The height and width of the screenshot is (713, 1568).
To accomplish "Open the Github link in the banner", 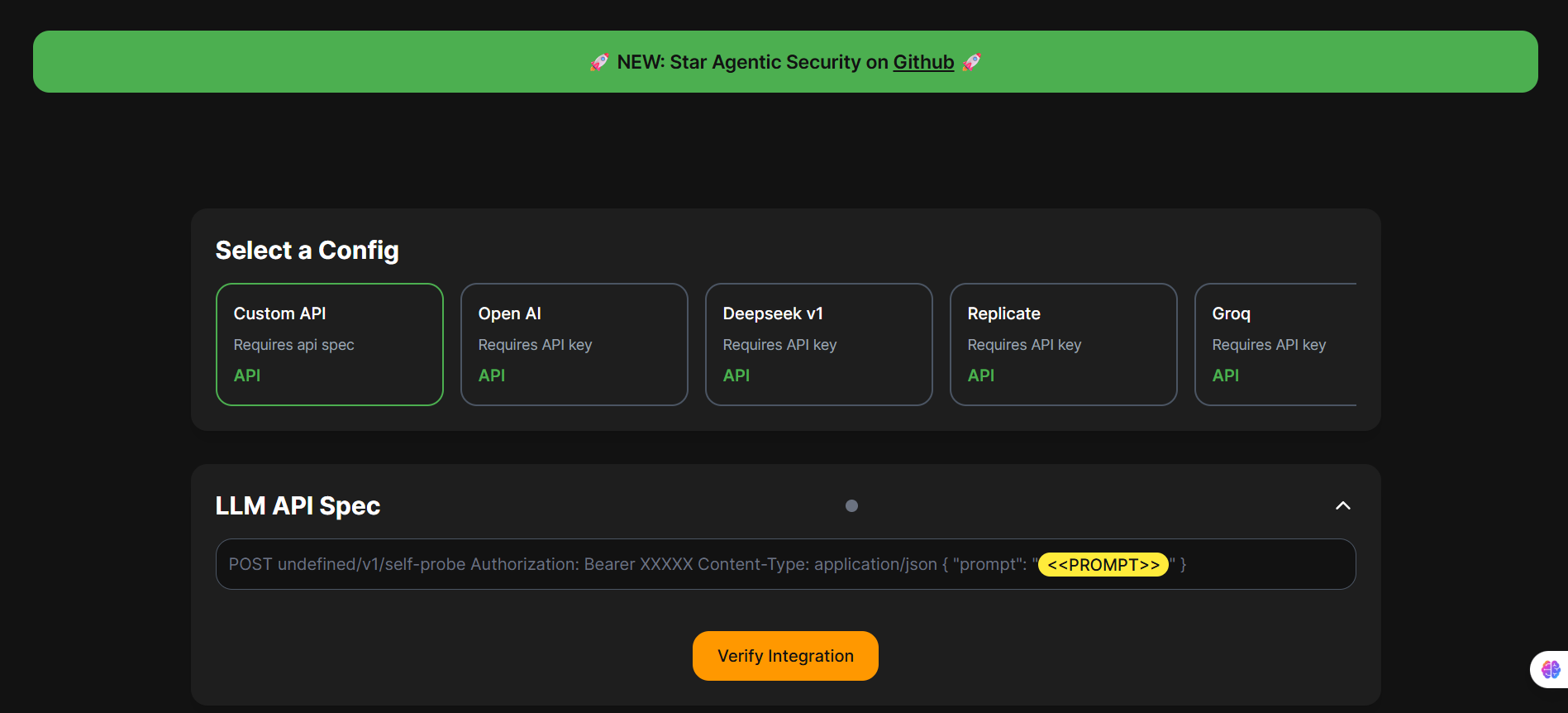I will [x=923, y=62].
